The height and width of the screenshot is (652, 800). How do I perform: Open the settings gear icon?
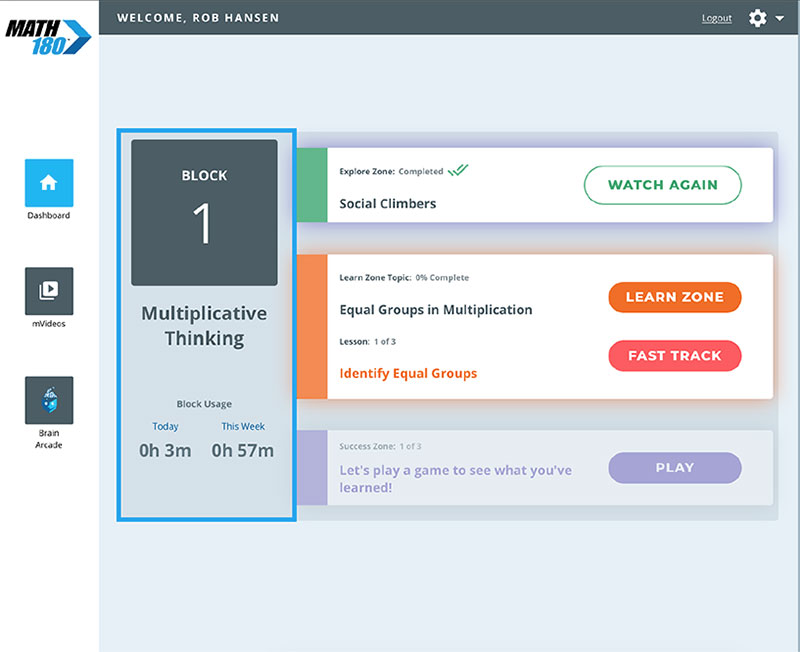[x=758, y=18]
